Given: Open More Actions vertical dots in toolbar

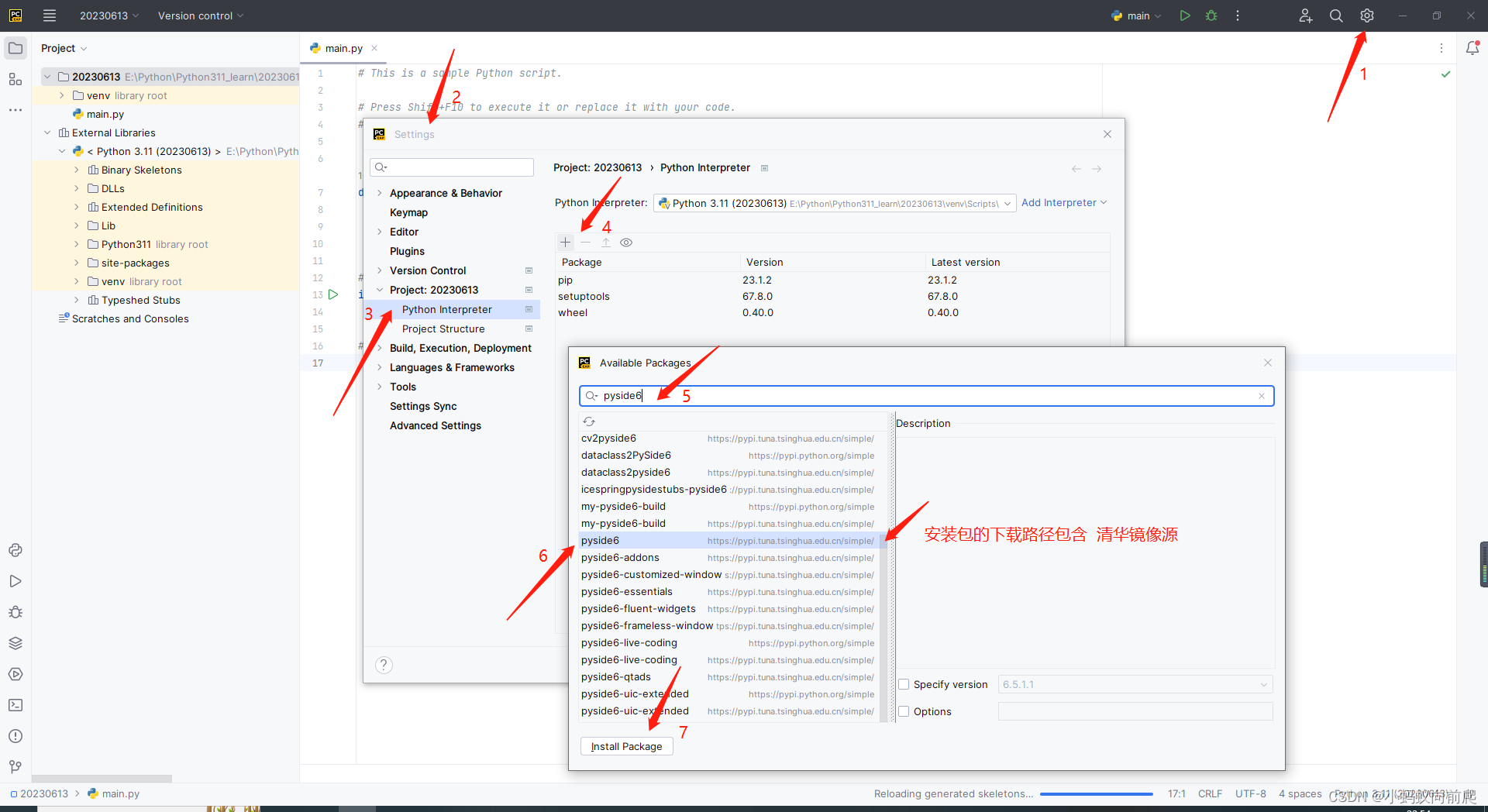Looking at the screenshot, I should pos(1238,15).
